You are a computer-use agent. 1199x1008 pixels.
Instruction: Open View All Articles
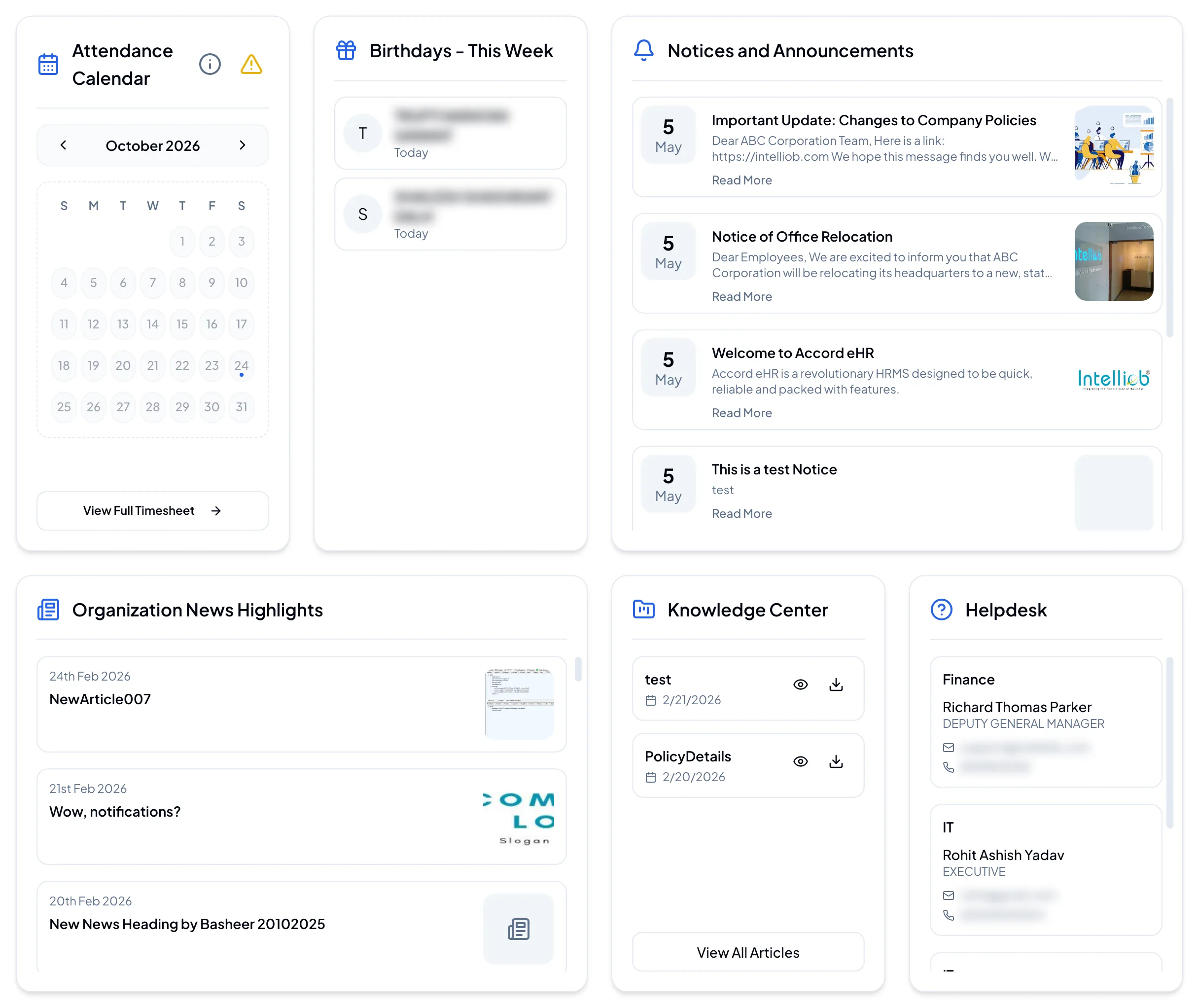tap(748, 953)
